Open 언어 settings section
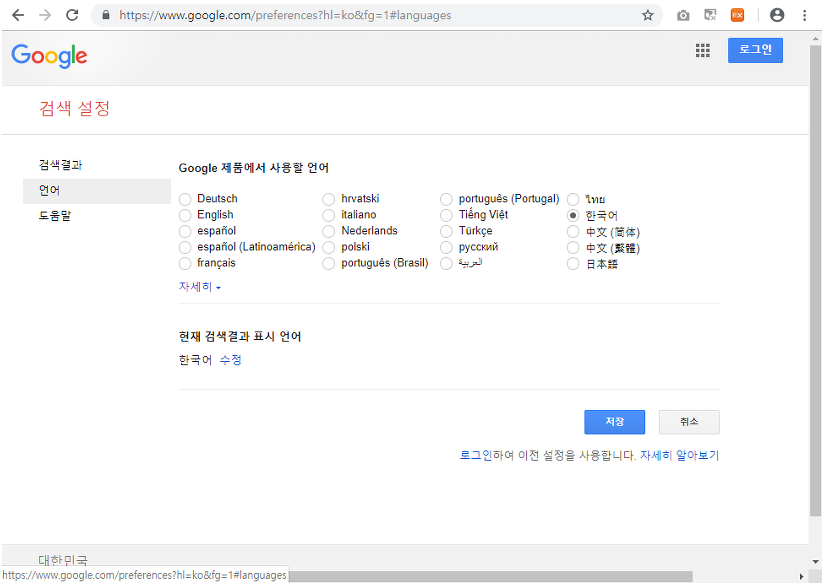The height and width of the screenshot is (583, 823). pyautogui.click(x=97, y=190)
